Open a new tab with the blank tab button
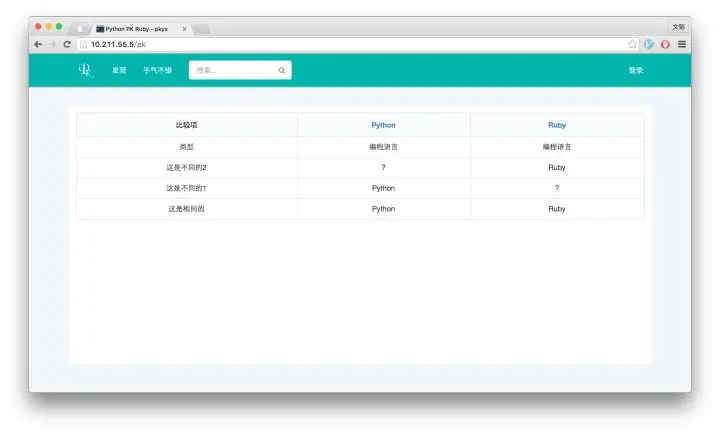The width and height of the screenshot is (720, 434). click(x=202, y=29)
